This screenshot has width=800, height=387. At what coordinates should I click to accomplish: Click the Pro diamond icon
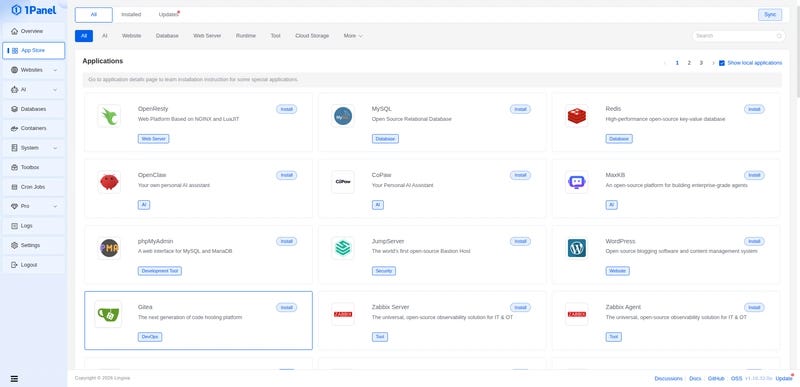tap(14, 207)
